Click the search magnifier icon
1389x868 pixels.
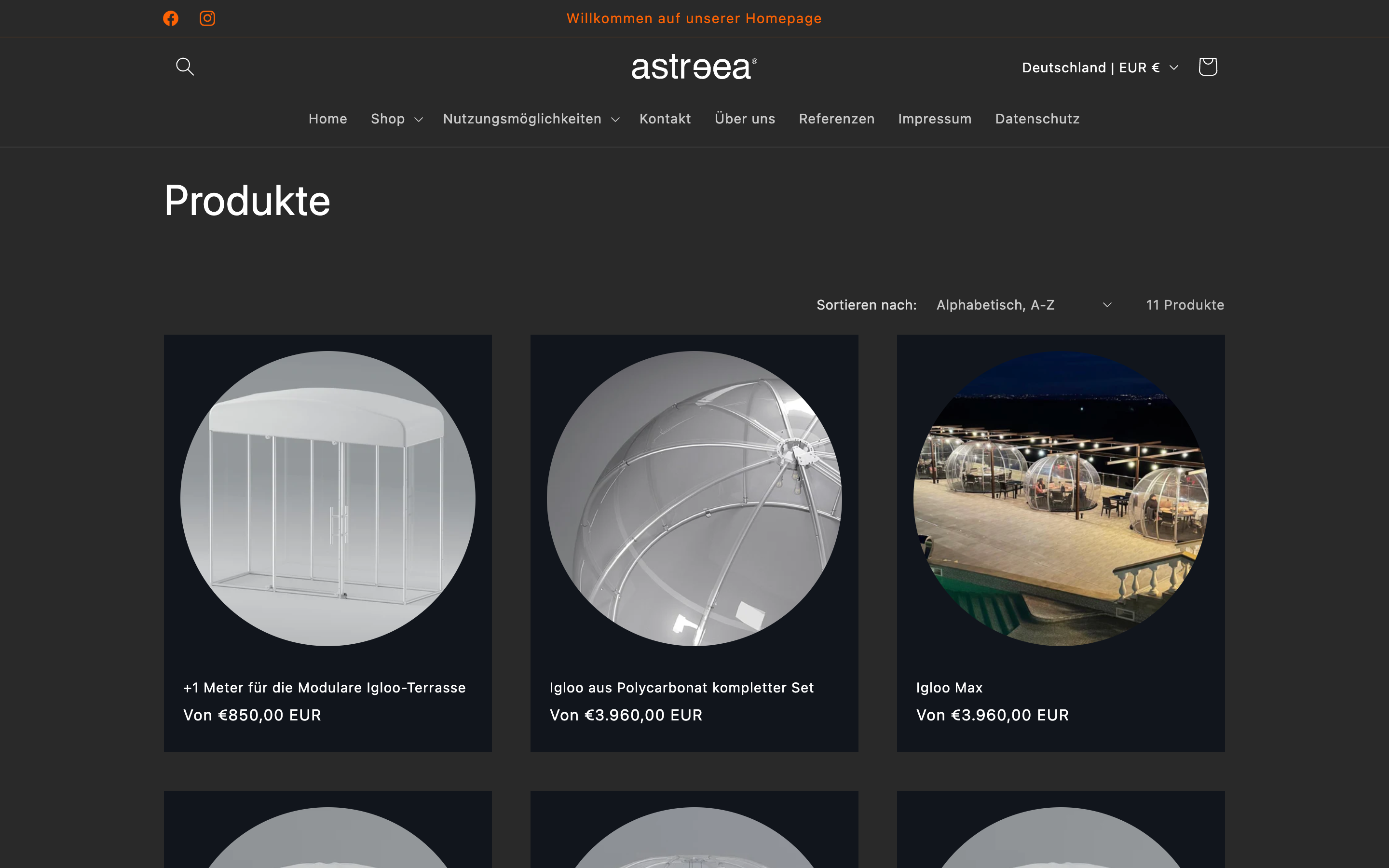[185, 67]
